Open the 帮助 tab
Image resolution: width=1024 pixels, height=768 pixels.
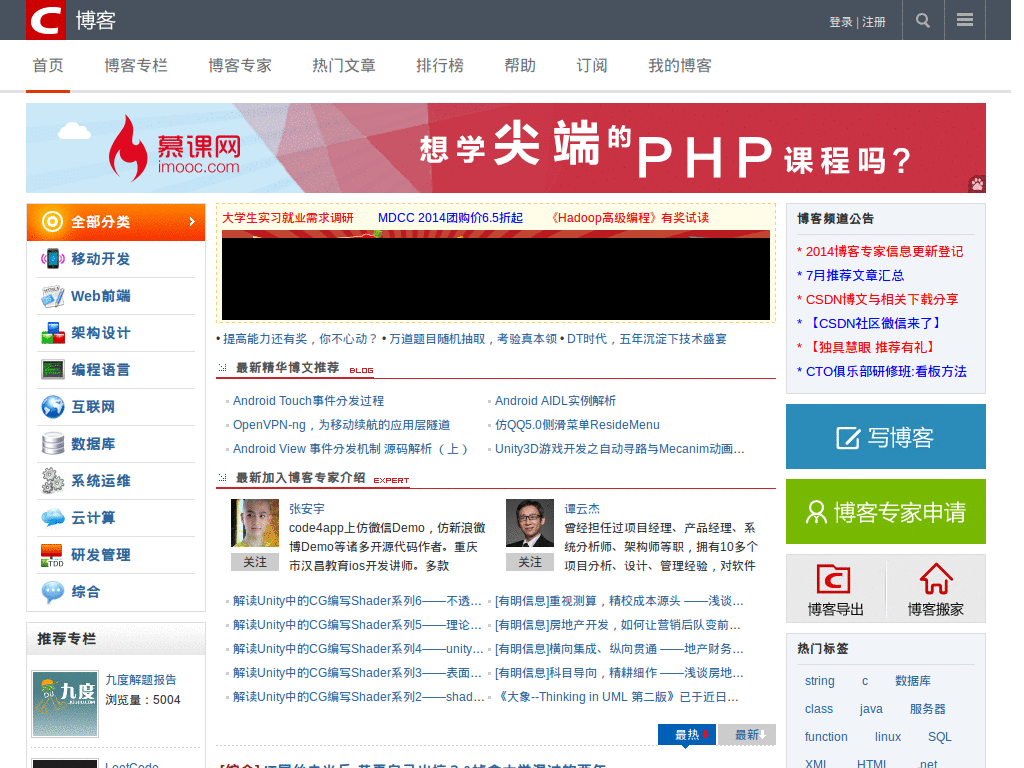520,65
